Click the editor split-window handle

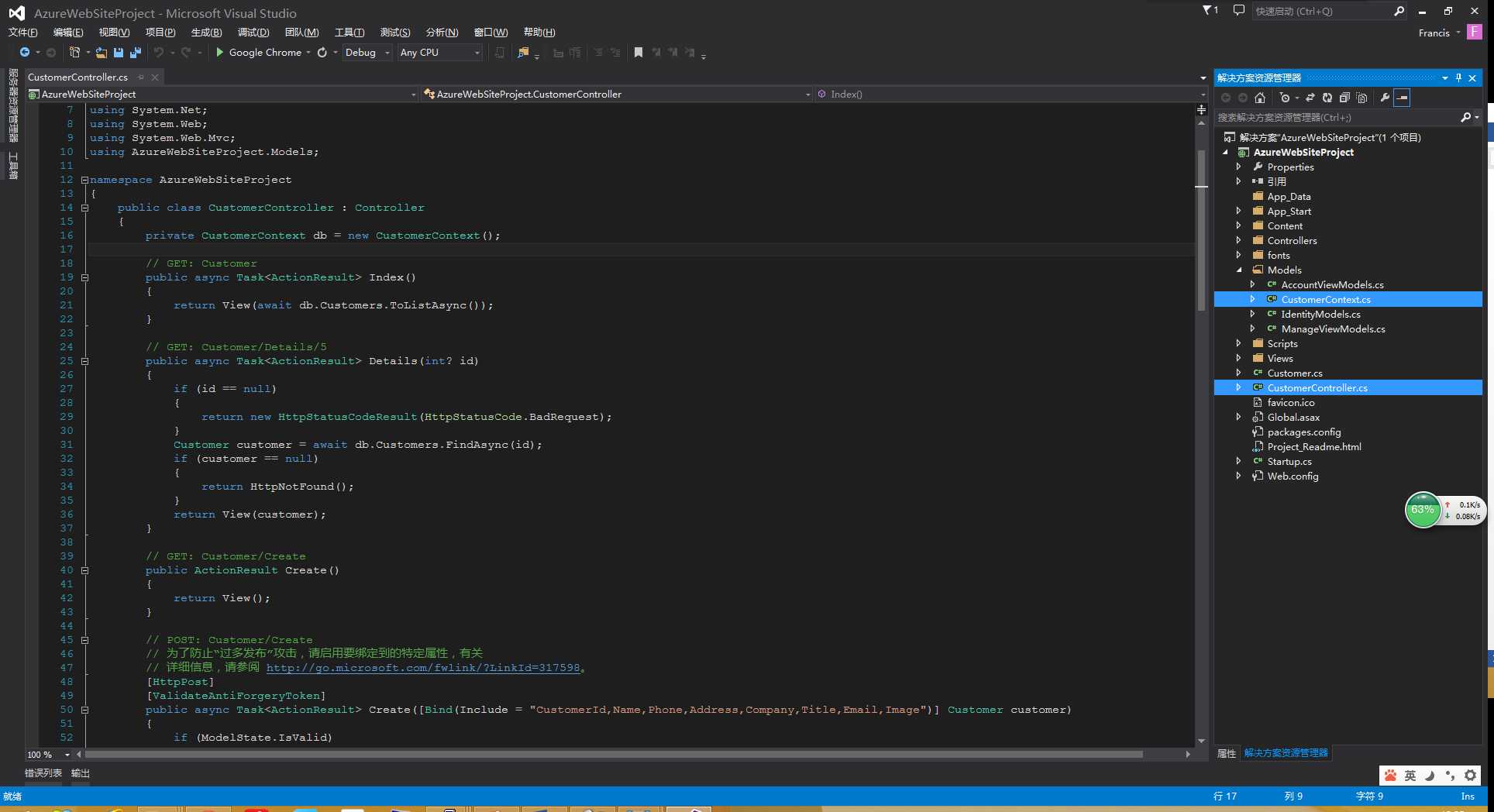point(1201,109)
